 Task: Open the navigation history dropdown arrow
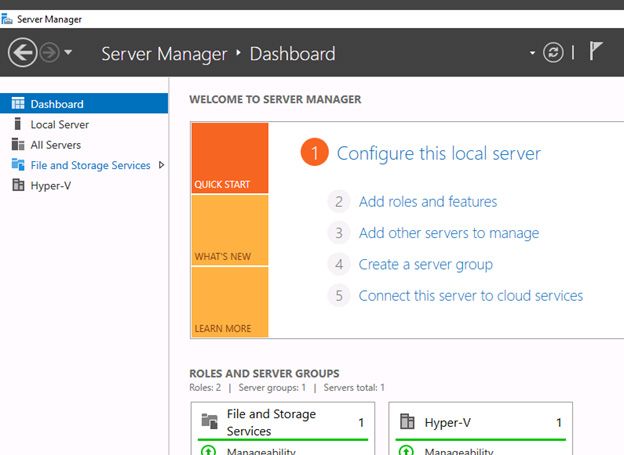tap(69, 54)
